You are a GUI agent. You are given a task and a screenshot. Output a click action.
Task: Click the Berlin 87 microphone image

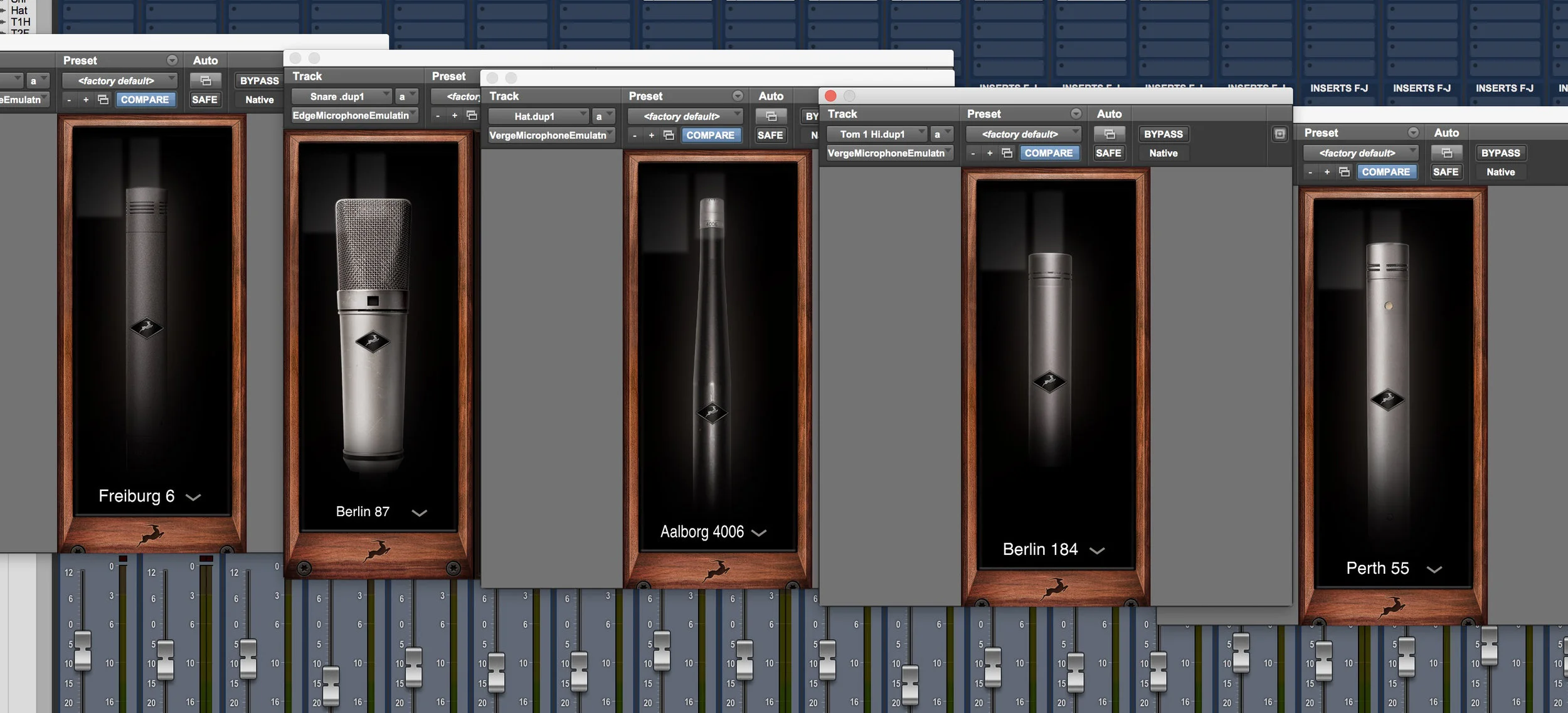tap(374, 335)
